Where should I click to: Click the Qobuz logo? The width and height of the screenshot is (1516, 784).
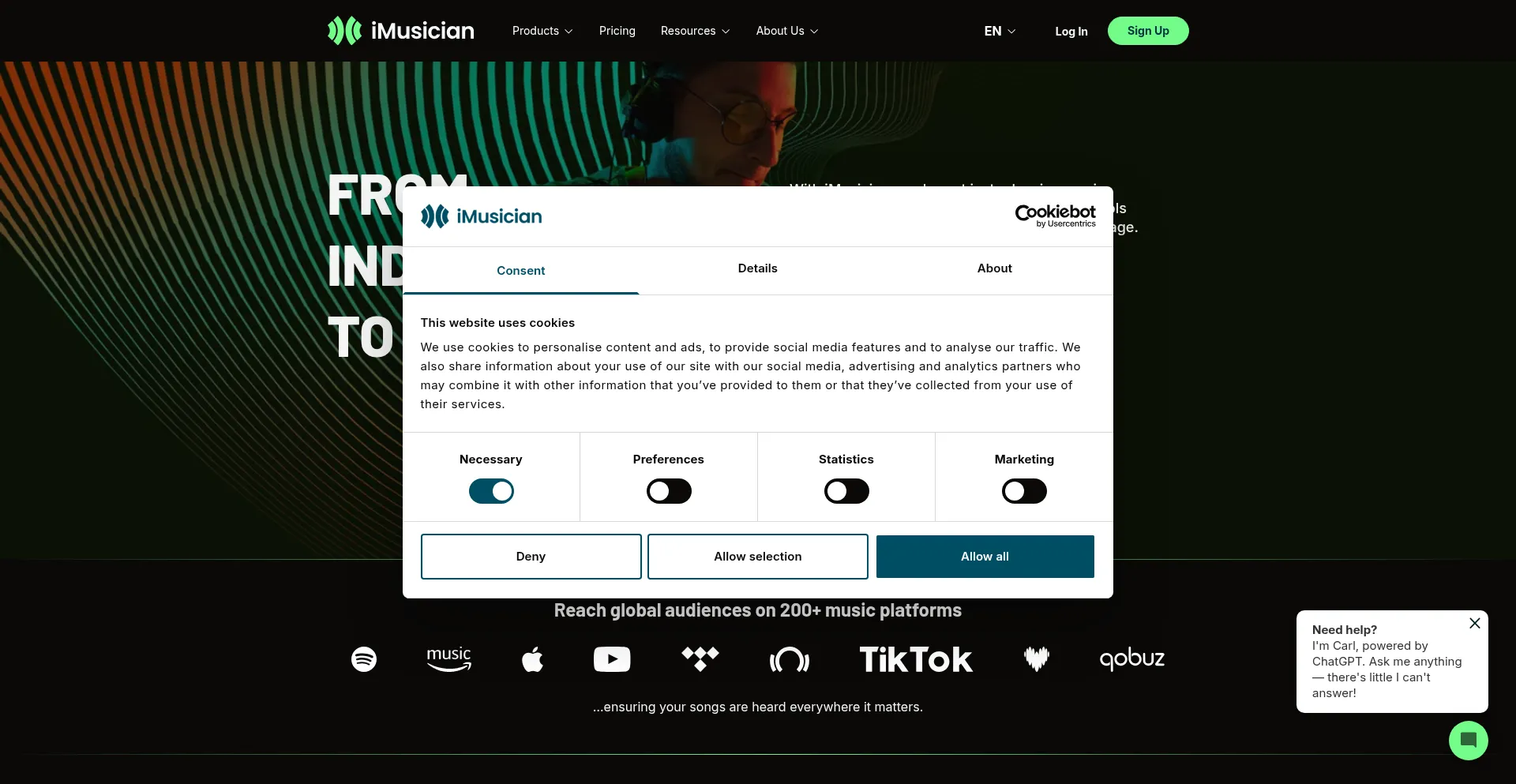[x=1132, y=658]
